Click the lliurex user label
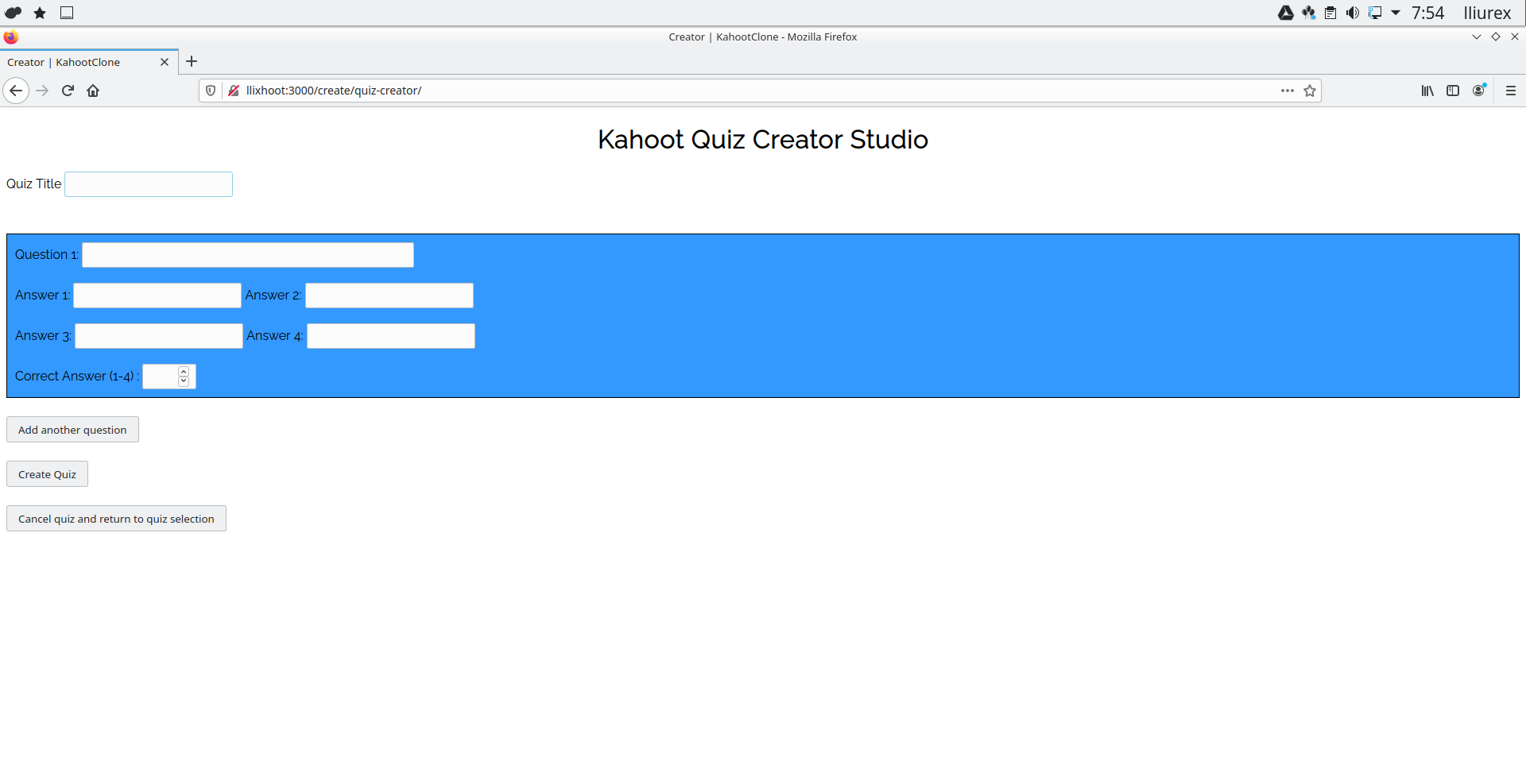The width and height of the screenshot is (1526, 784). pos(1487,13)
